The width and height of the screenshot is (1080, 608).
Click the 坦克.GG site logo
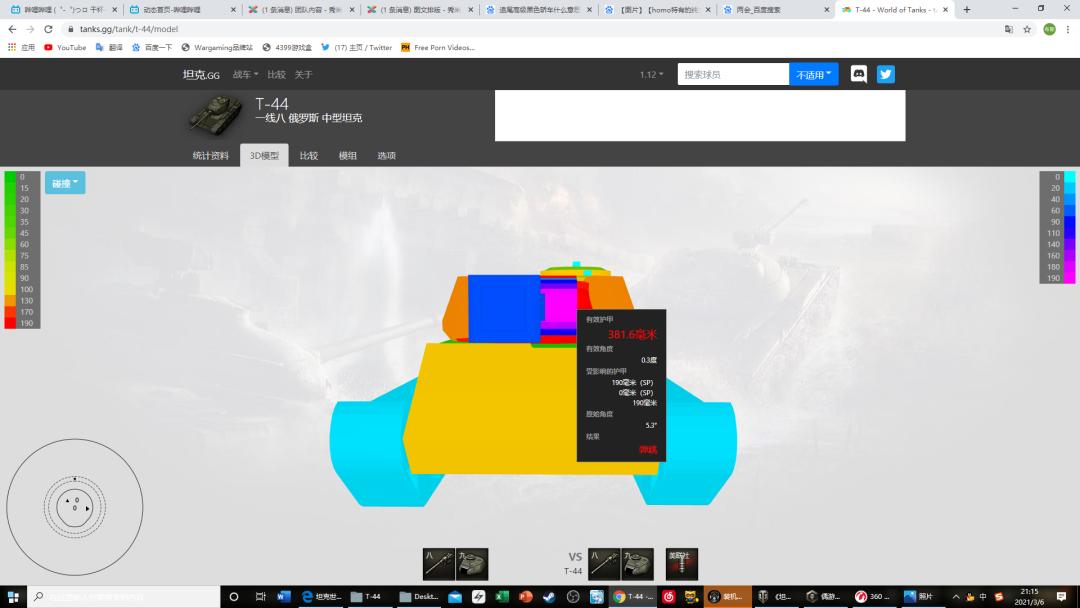click(201, 74)
